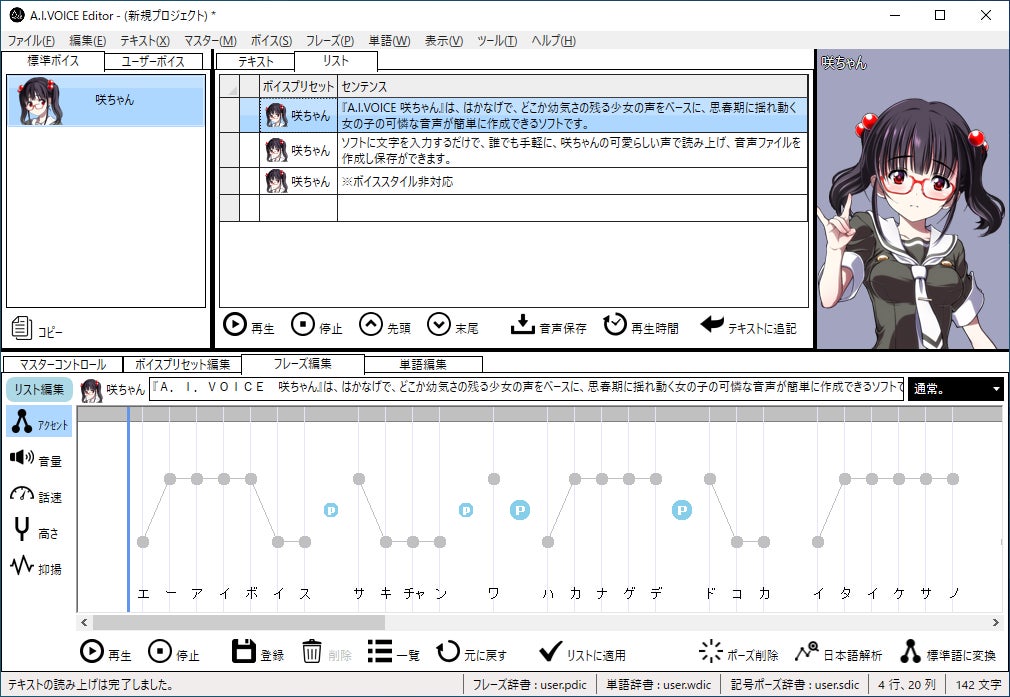This screenshot has height=697, width=1010.
Task: Click the small pause marker after ス
Action: point(330,510)
